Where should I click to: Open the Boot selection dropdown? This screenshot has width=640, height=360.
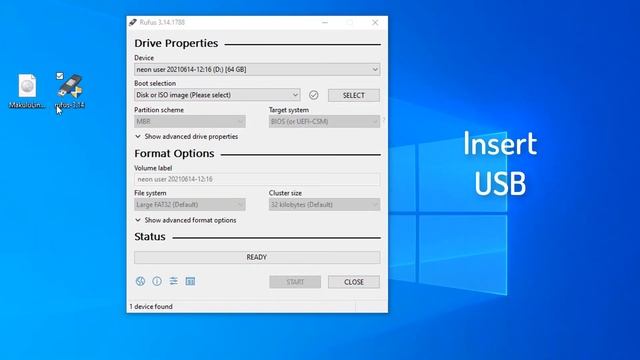pos(217,95)
